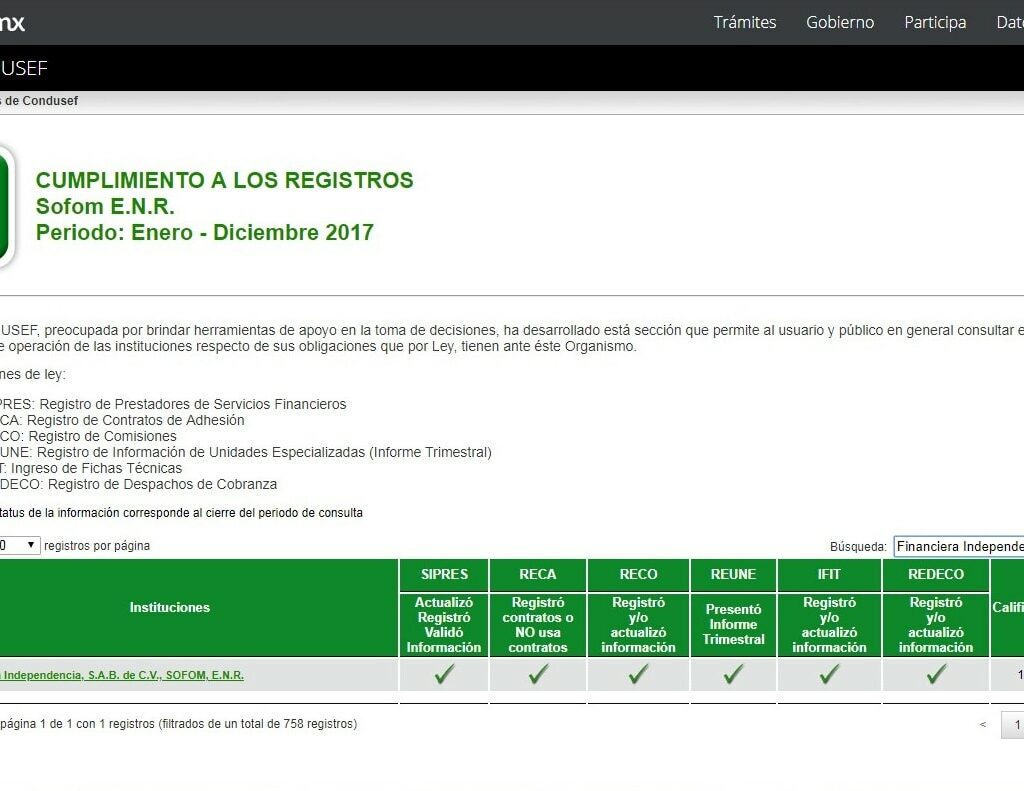Click RECA checkmark in results row
This screenshot has width=1024, height=791.
pos(538,674)
